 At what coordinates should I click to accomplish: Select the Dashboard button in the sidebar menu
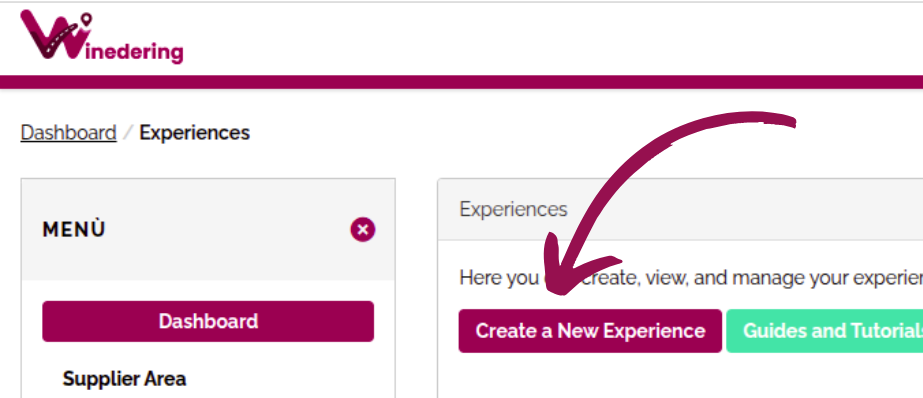[208, 321]
